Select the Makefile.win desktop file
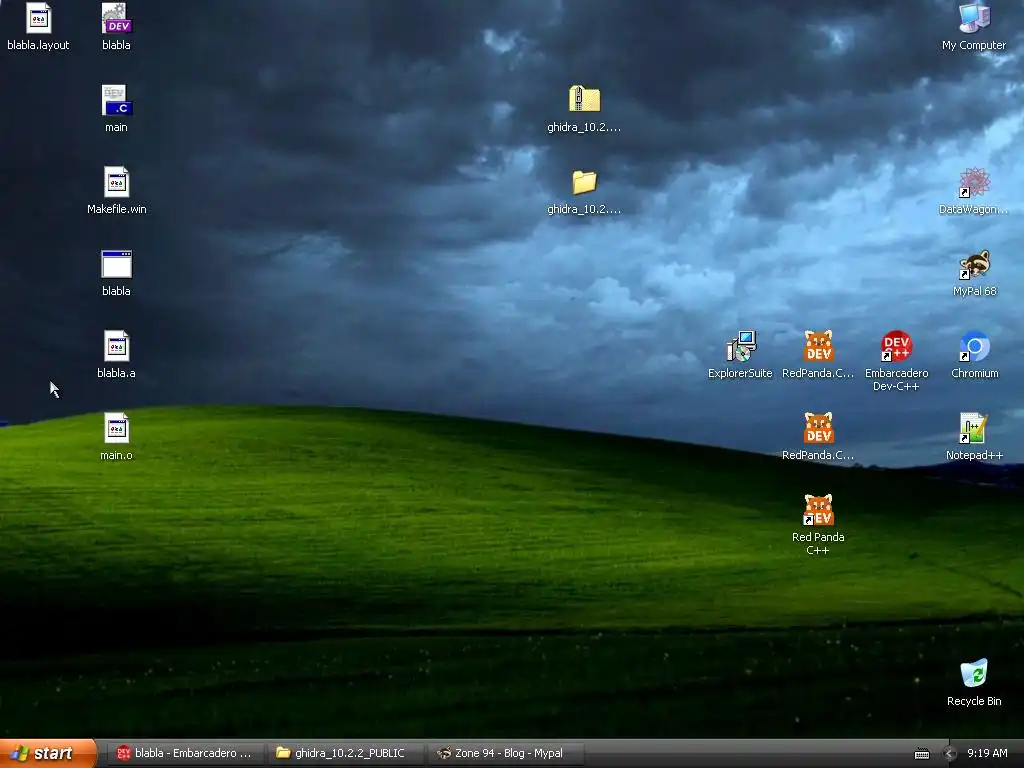This screenshot has width=1024, height=768. [116, 182]
